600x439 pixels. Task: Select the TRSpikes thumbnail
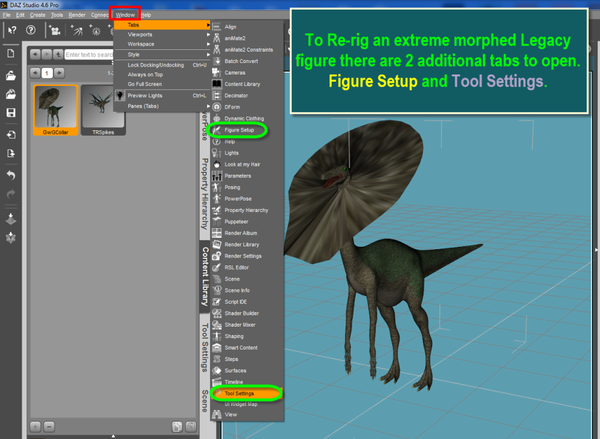click(103, 110)
